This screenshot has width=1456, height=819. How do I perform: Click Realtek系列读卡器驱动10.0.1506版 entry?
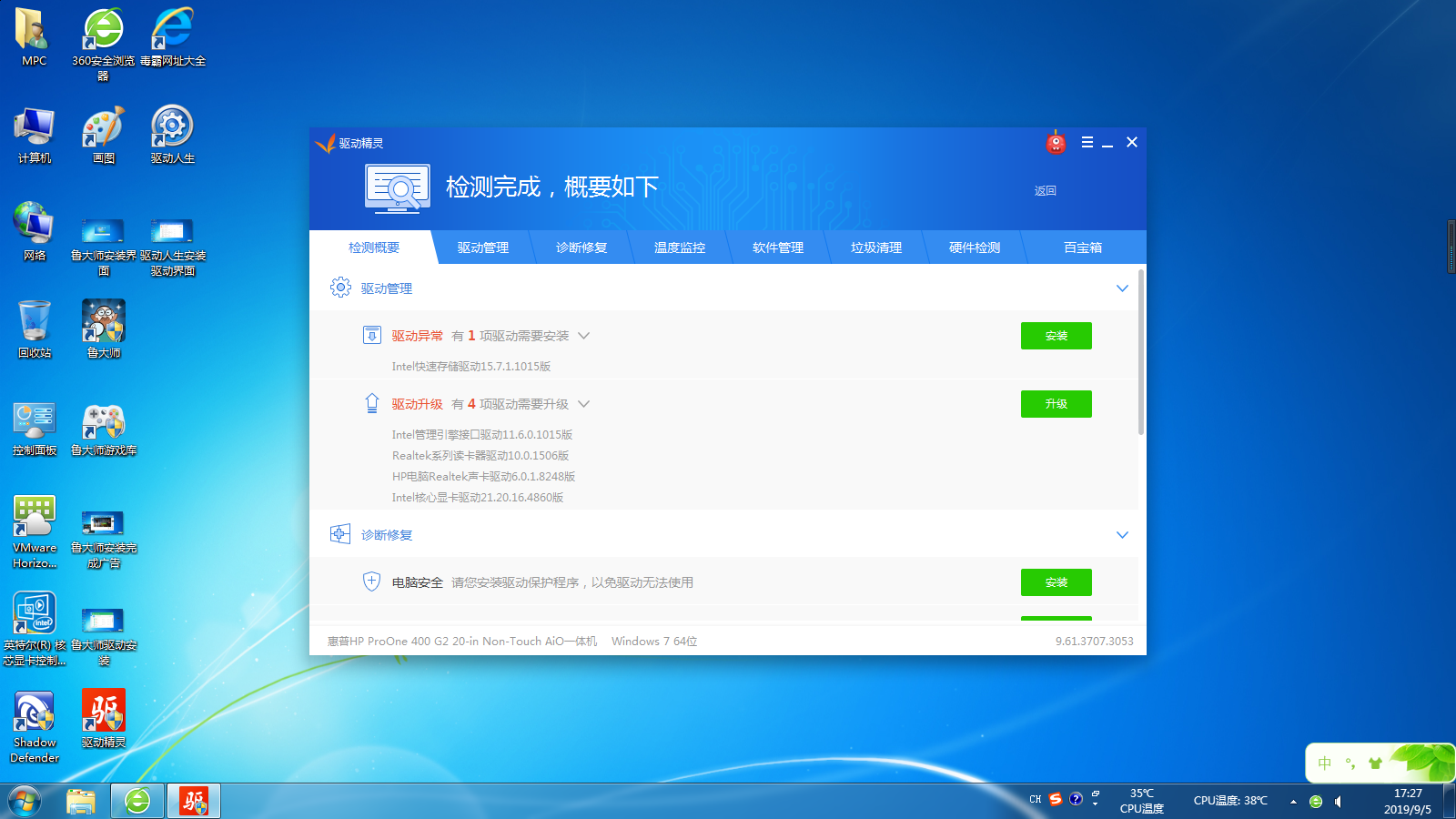pyautogui.click(x=480, y=456)
